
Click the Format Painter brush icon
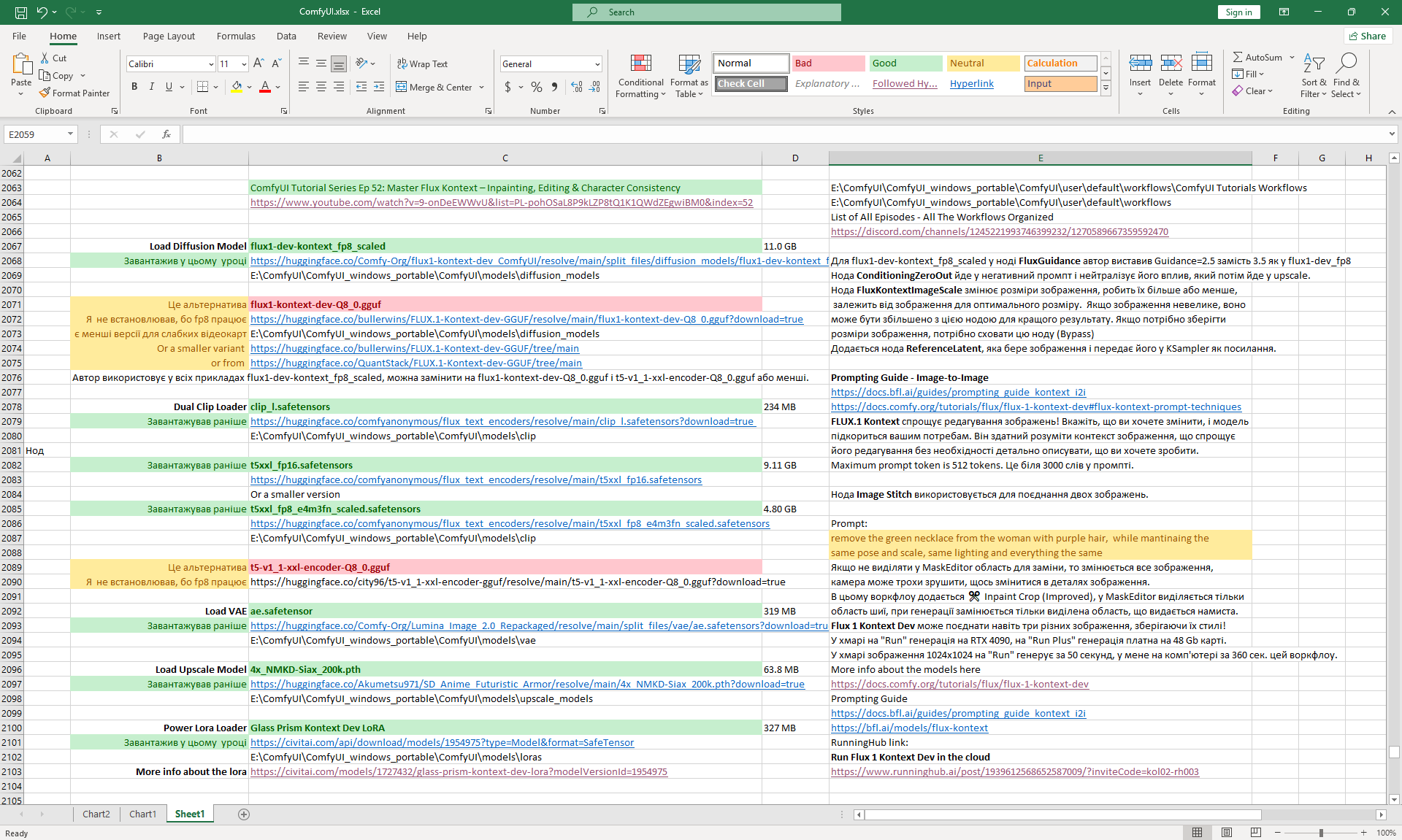pyautogui.click(x=45, y=93)
